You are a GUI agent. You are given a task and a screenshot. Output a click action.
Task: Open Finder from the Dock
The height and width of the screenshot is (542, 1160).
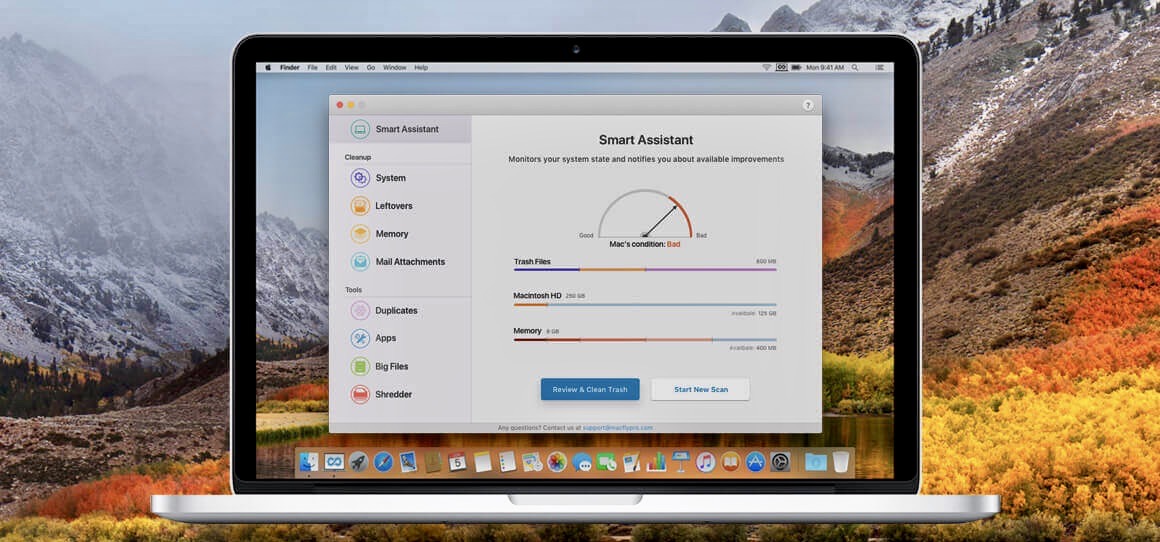click(308, 462)
